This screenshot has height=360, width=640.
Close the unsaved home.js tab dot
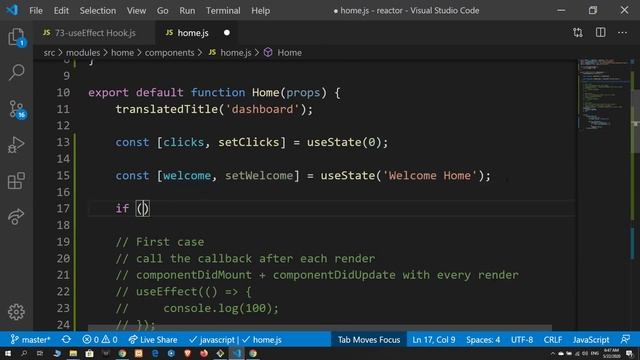(227, 33)
